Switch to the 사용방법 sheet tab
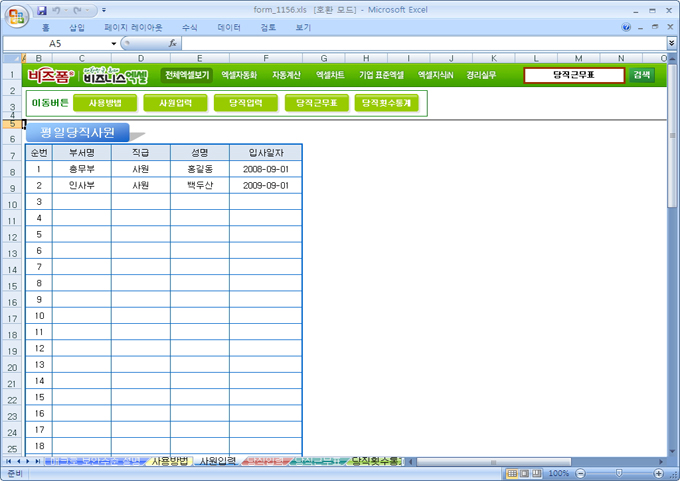 pos(168,461)
